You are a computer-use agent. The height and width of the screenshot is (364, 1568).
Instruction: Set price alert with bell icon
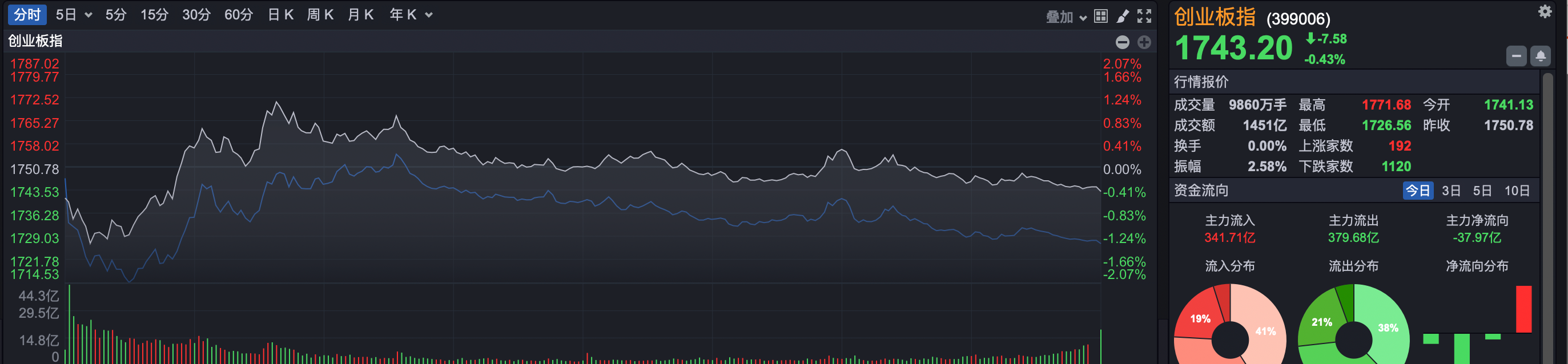pyautogui.click(x=1541, y=56)
